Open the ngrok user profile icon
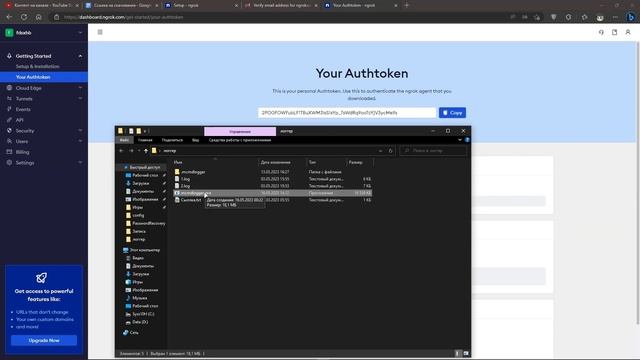This screenshot has height=360, width=640. [628, 32]
